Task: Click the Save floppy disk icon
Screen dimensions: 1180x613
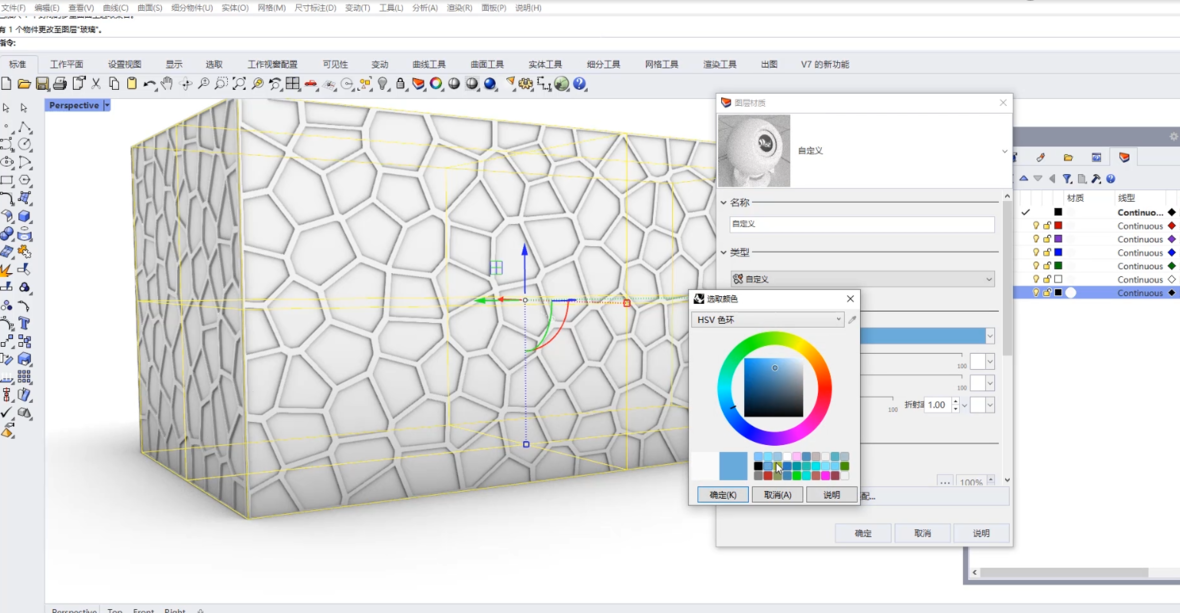Action: (x=42, y=84)
